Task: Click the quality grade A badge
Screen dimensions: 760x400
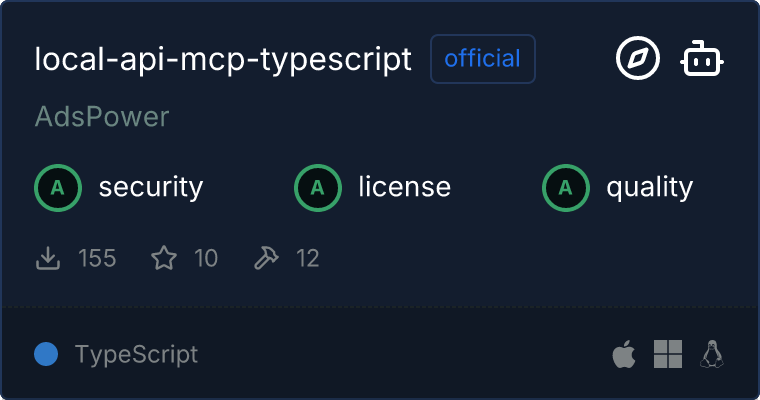Action: 566,187
